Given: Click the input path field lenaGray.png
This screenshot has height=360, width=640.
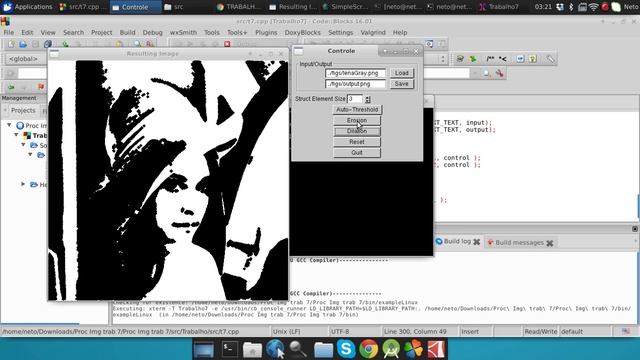Looking at the screenshot, I should tap(356, 73).
